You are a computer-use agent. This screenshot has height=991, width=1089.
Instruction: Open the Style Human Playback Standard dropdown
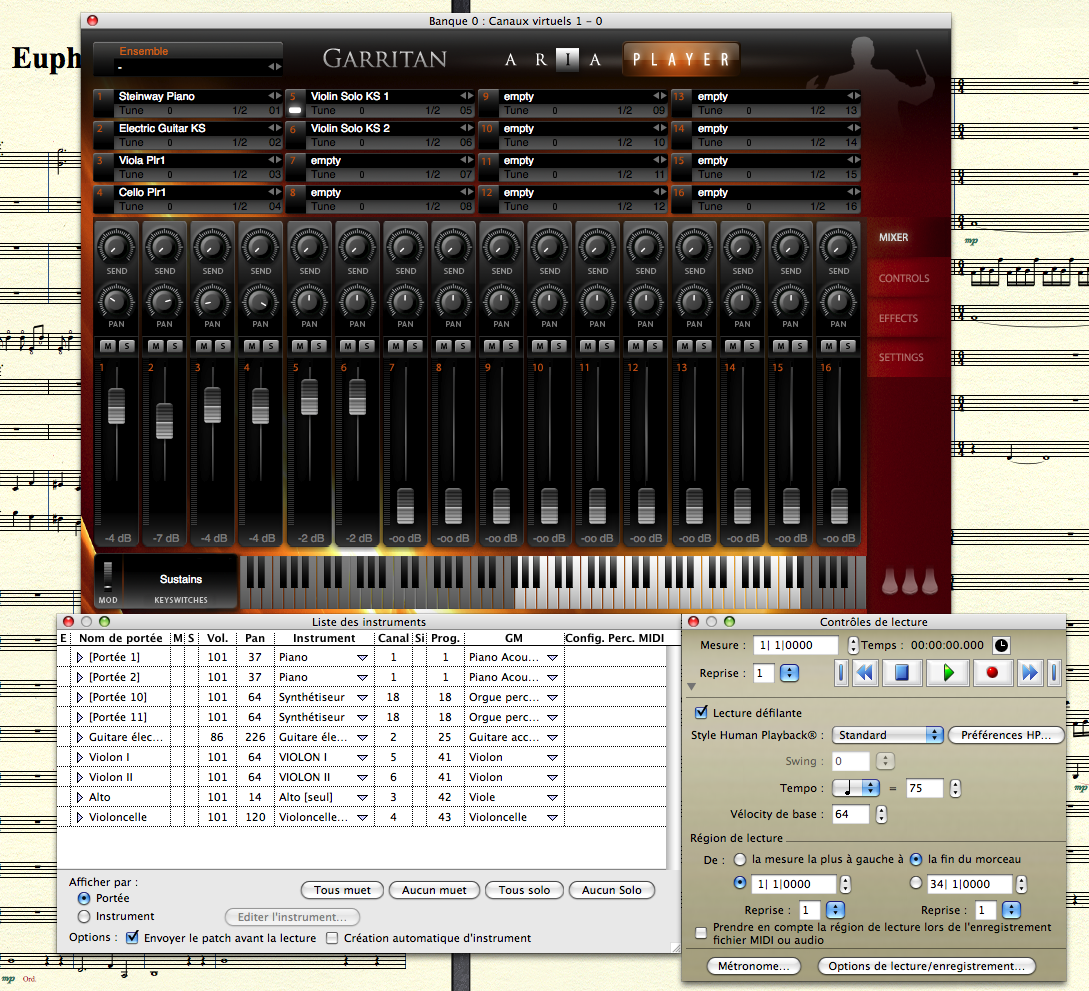888,735
